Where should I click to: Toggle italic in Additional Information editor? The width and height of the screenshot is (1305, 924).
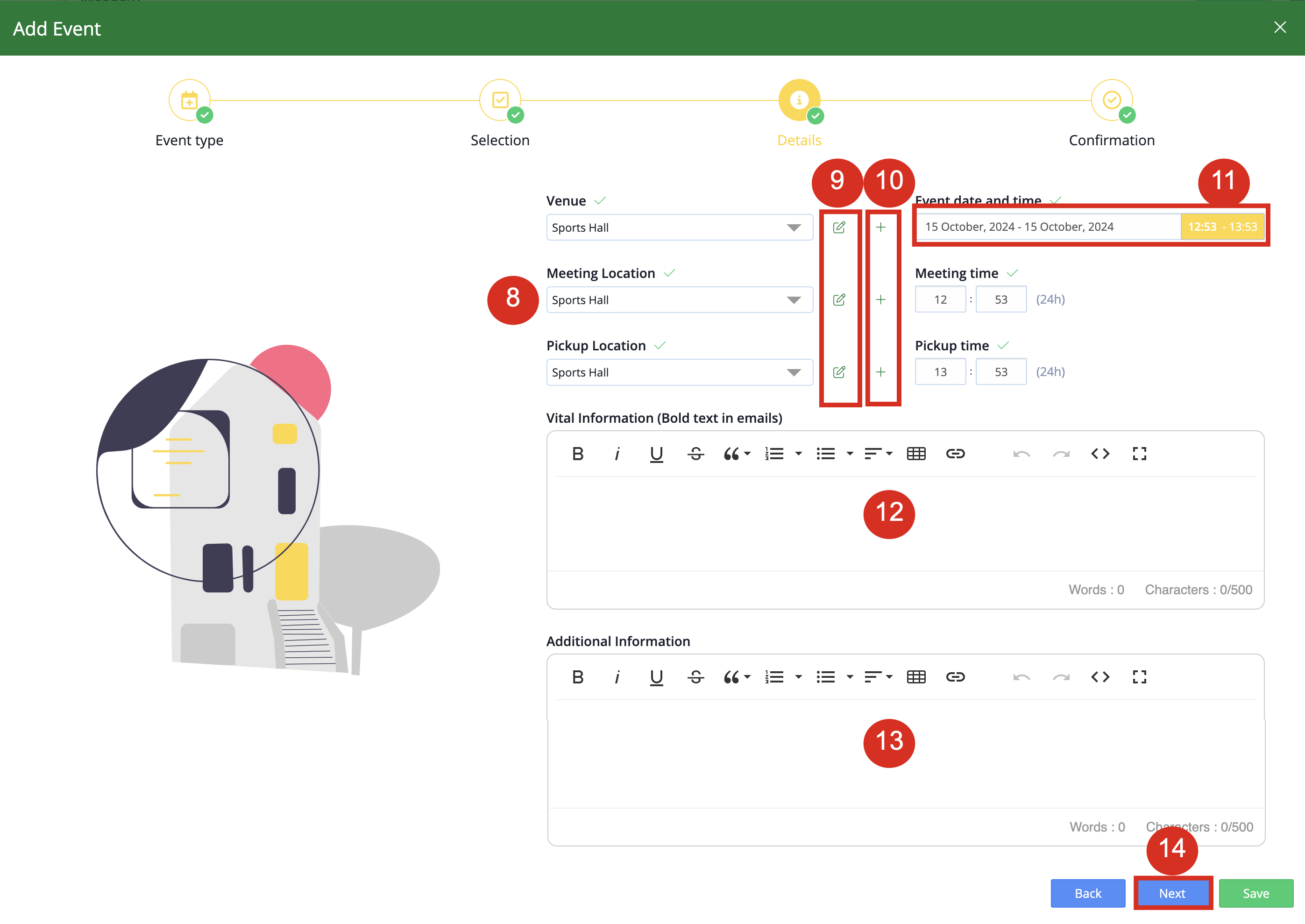pyautogui.click(x=617, y=676)
